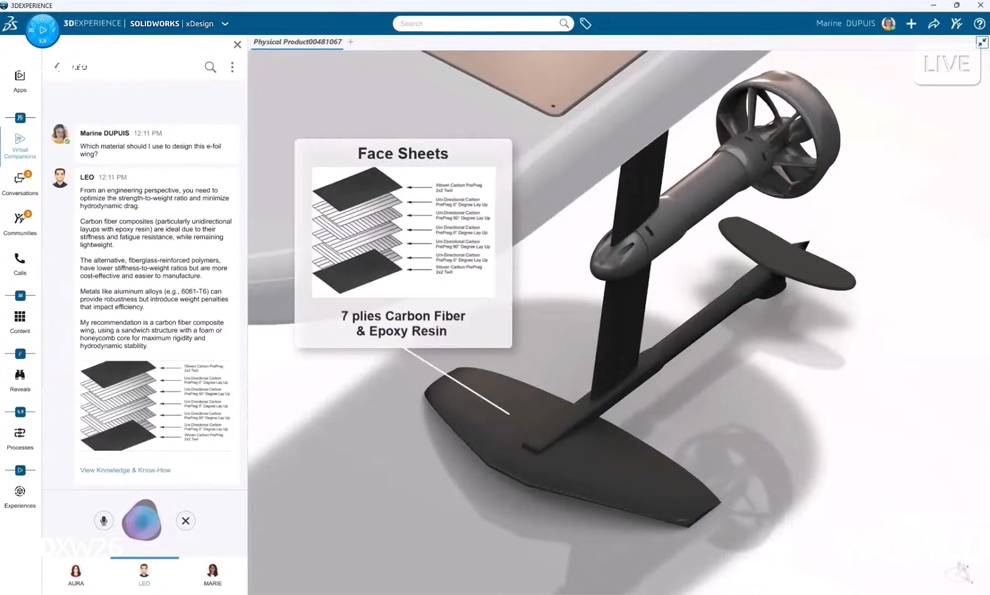Select the Virtual Companions sidebar icon

tap(20, 140)
